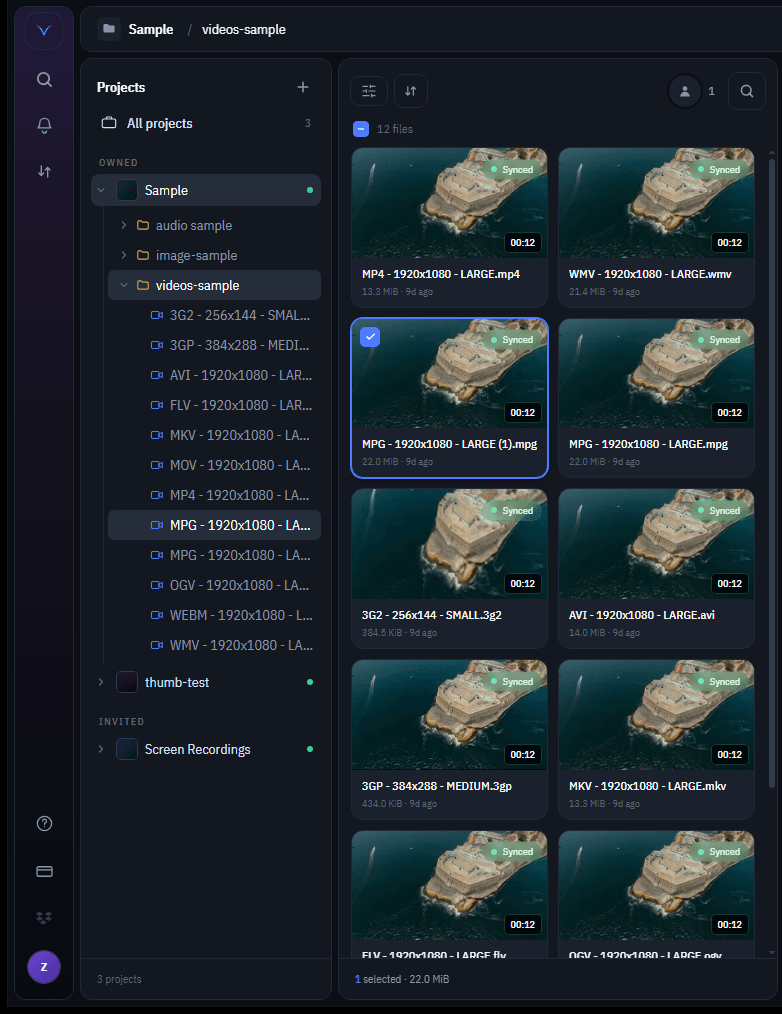Screen dimensions: 782x1014
Task: Click '12 files' count label
Action: click(395, 129)
